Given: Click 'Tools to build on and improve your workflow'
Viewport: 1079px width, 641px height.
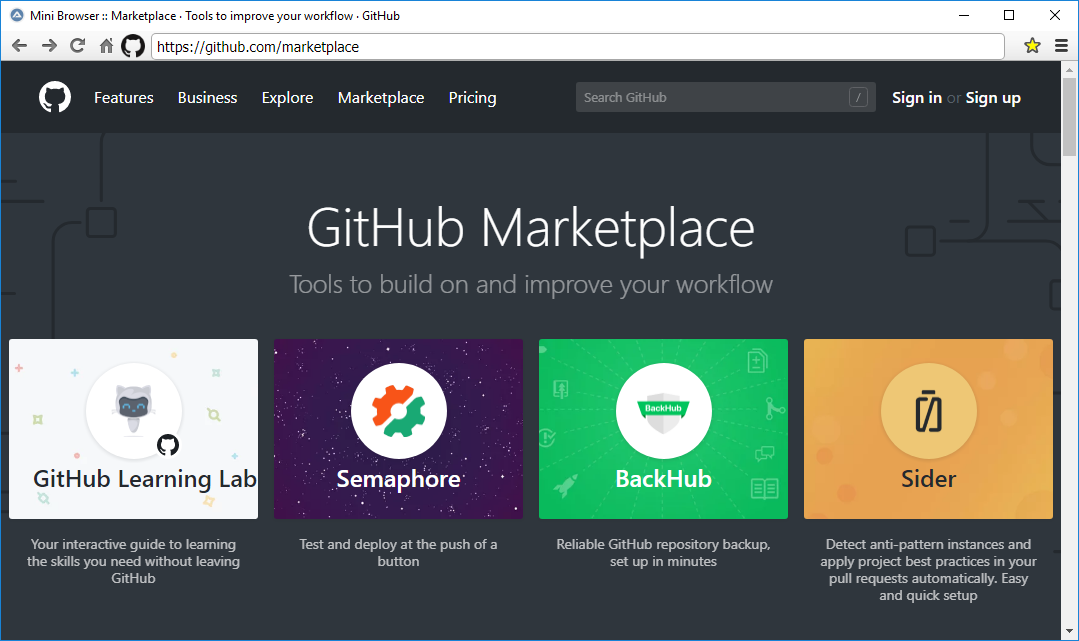Looking at the screenshot, I should coord(531,284).
